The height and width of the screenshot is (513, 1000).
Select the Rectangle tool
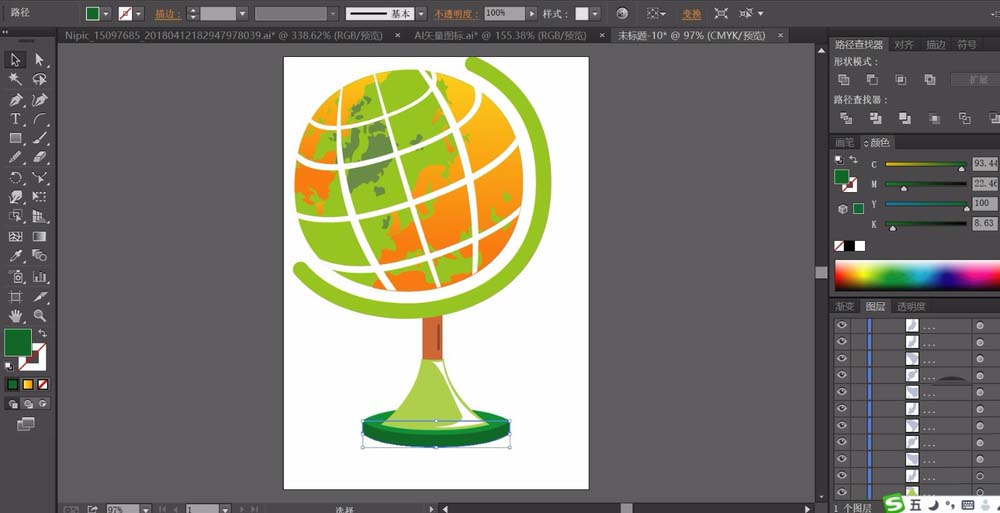(x=15, y=138)
